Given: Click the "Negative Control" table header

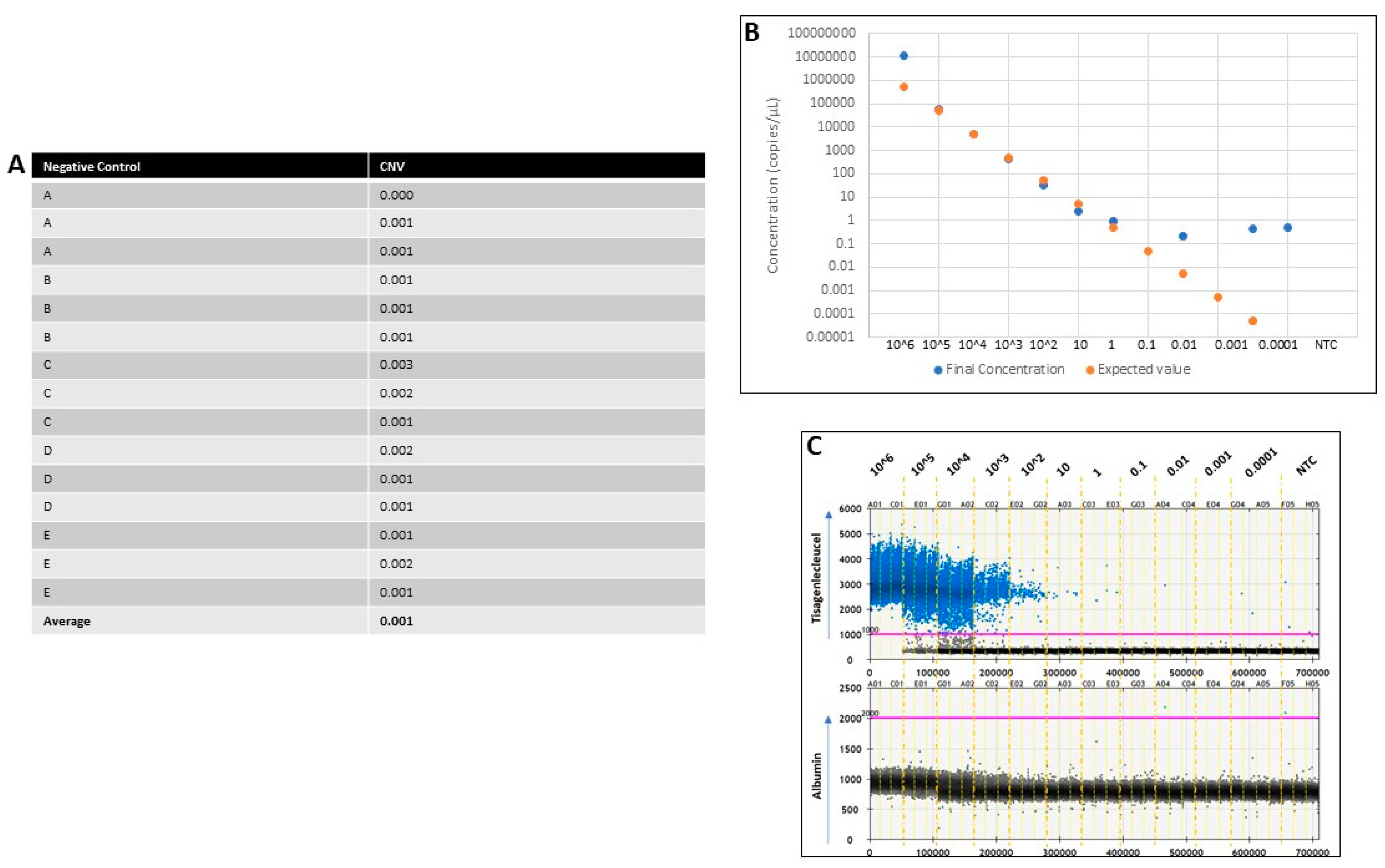Looking at the screenshot, I should tap(200, 166).
